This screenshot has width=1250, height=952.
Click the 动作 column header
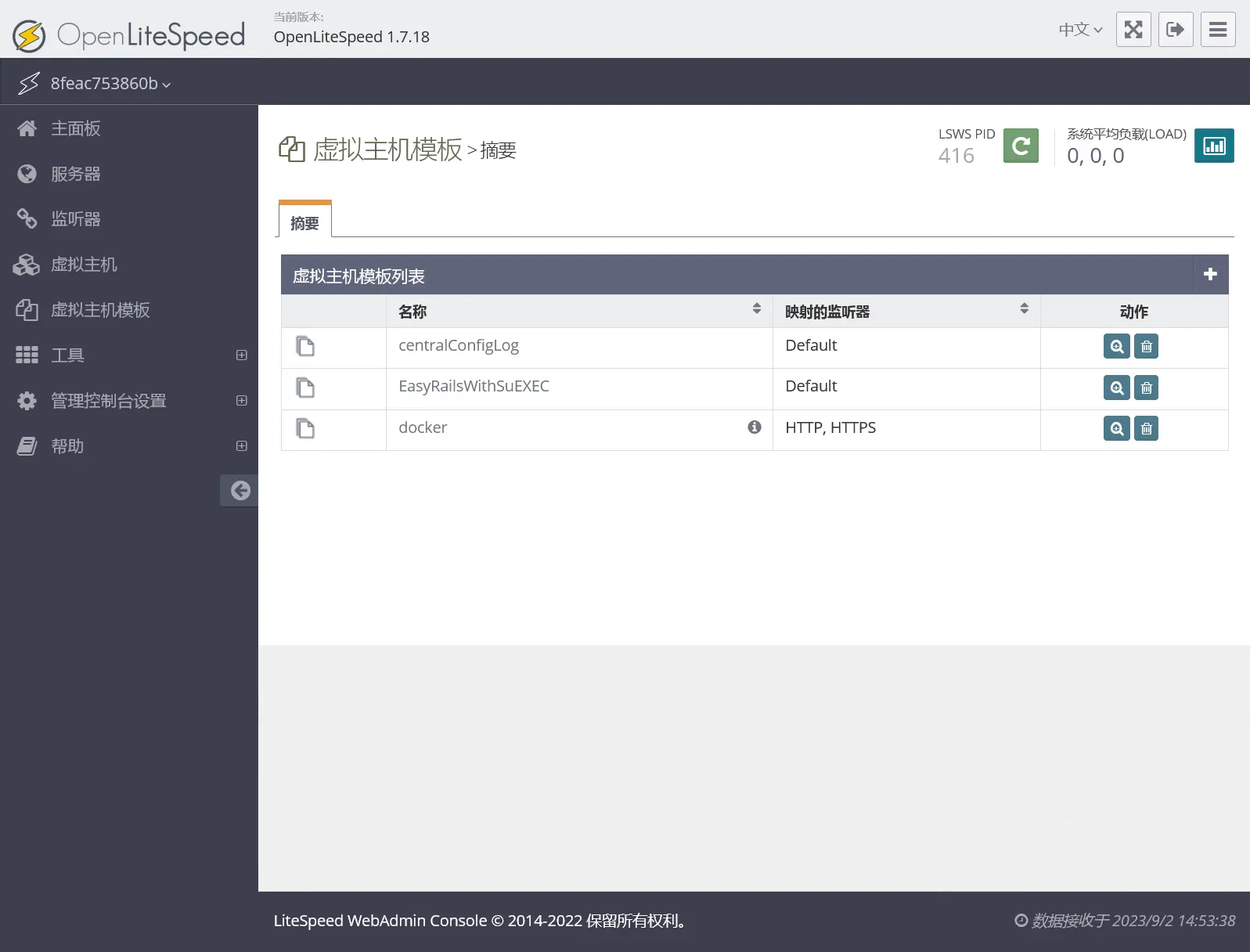pyautogui.click(x=1134, y=312)
